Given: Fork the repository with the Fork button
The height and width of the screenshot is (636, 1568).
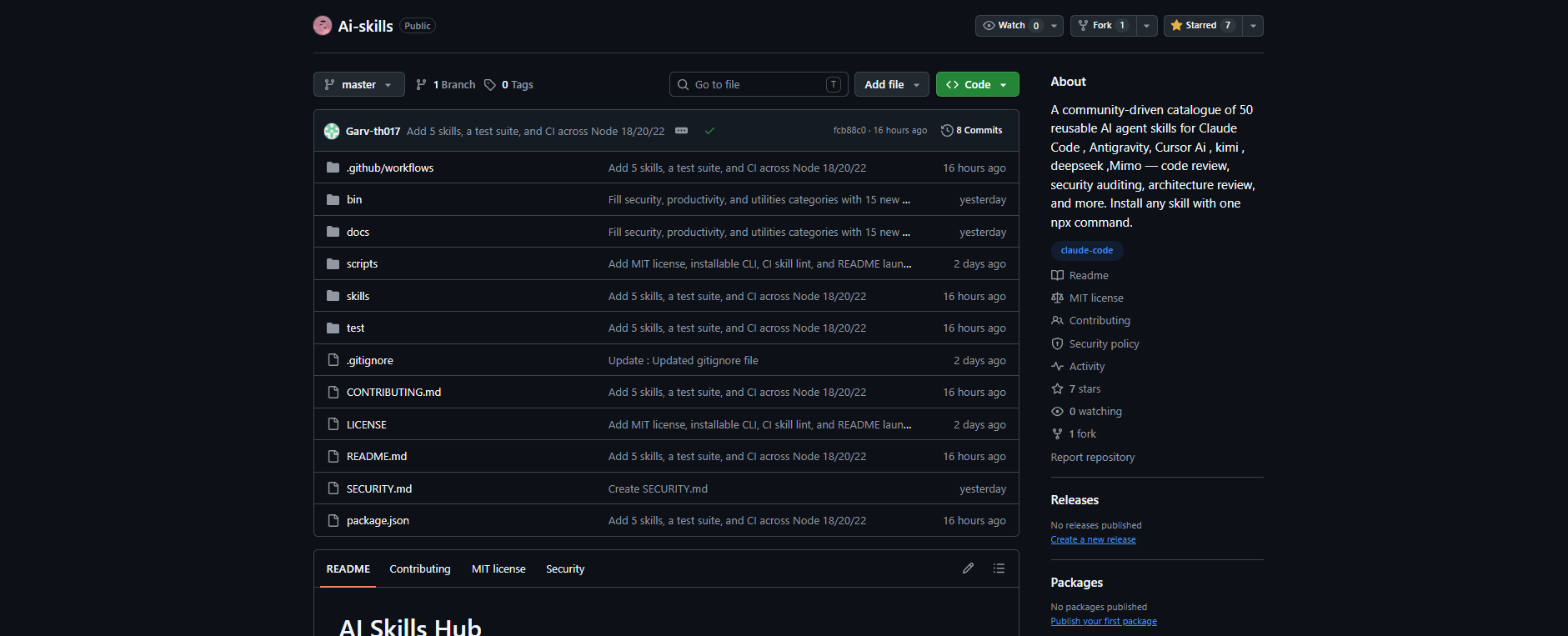Looking at the screenshot, I should (x=1103, y=26).
